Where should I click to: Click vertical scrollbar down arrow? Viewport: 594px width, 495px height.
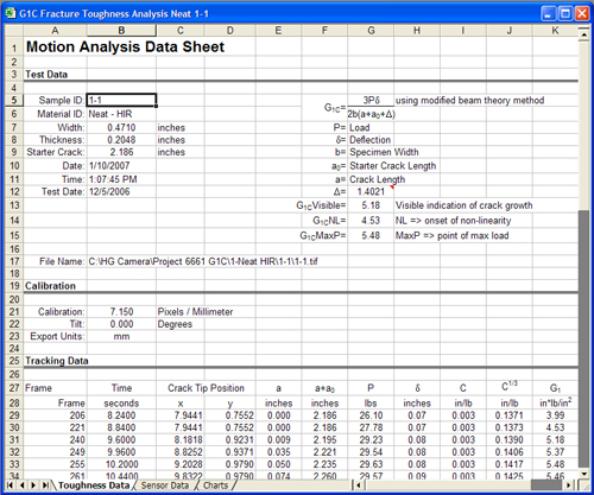point(584,473)
